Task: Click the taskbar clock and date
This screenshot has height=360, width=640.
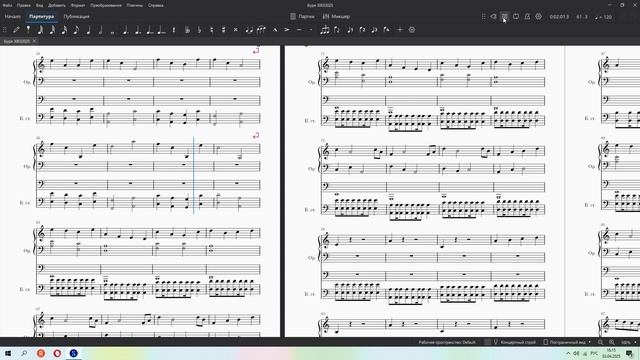Action: coord(611,353)
